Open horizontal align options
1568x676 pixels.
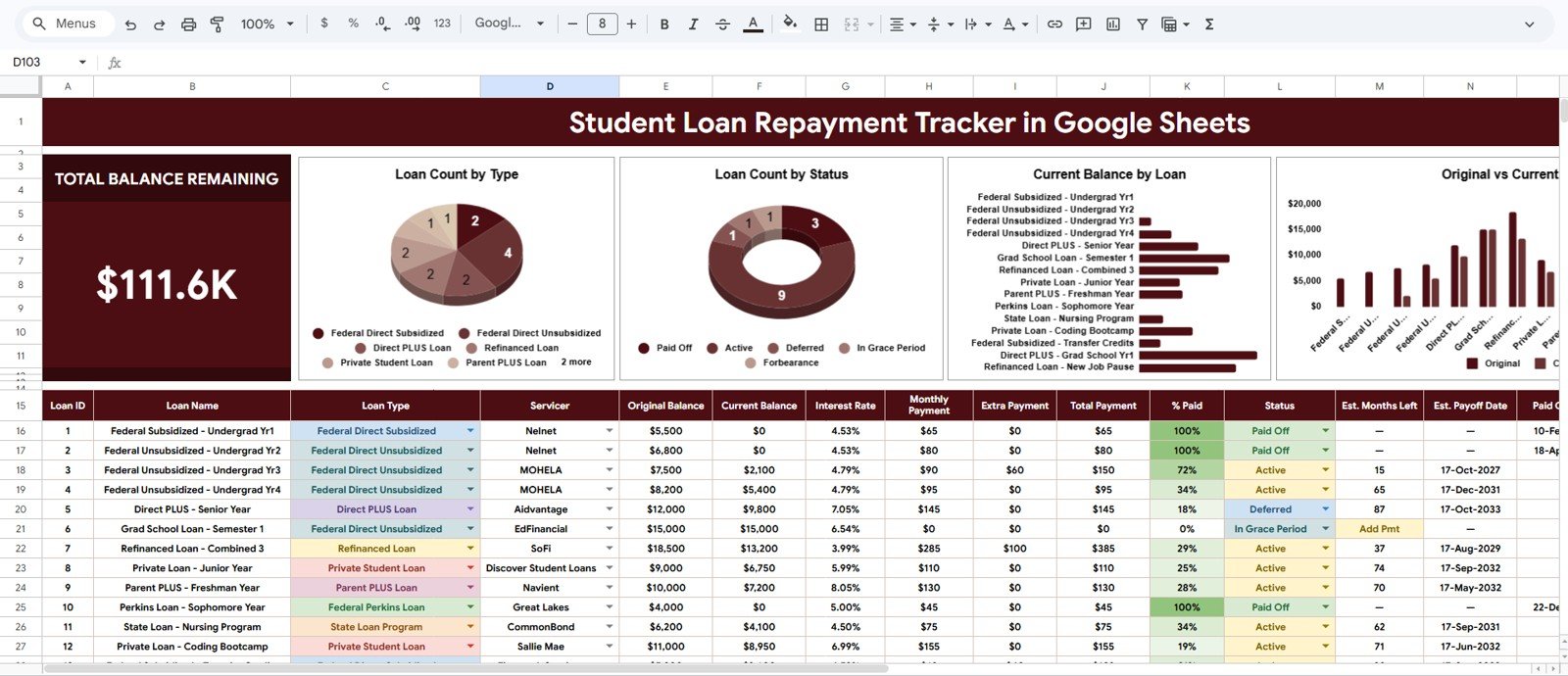[x=902, y=24]
